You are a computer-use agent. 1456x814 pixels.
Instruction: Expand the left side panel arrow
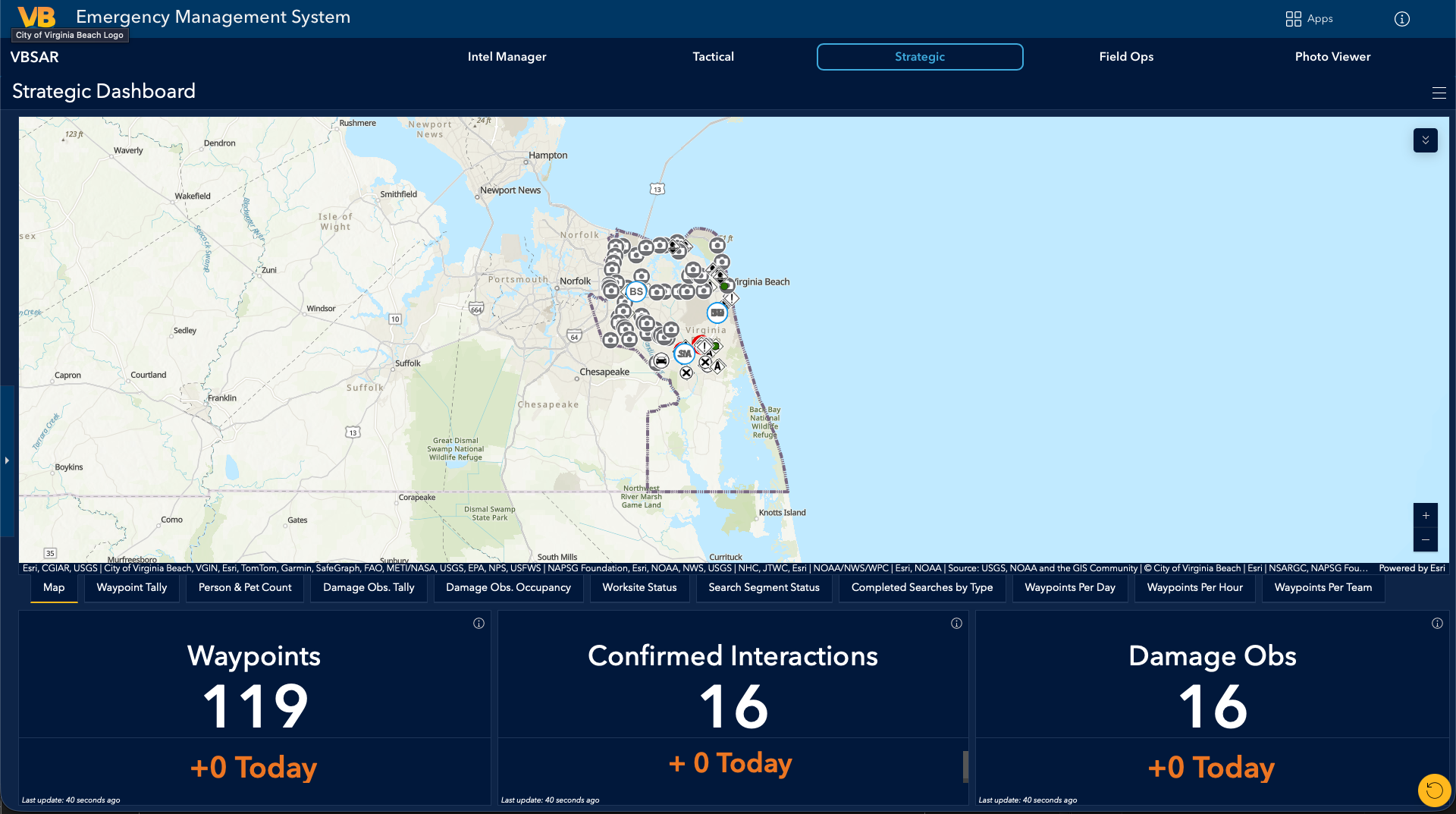pos(7,460)
